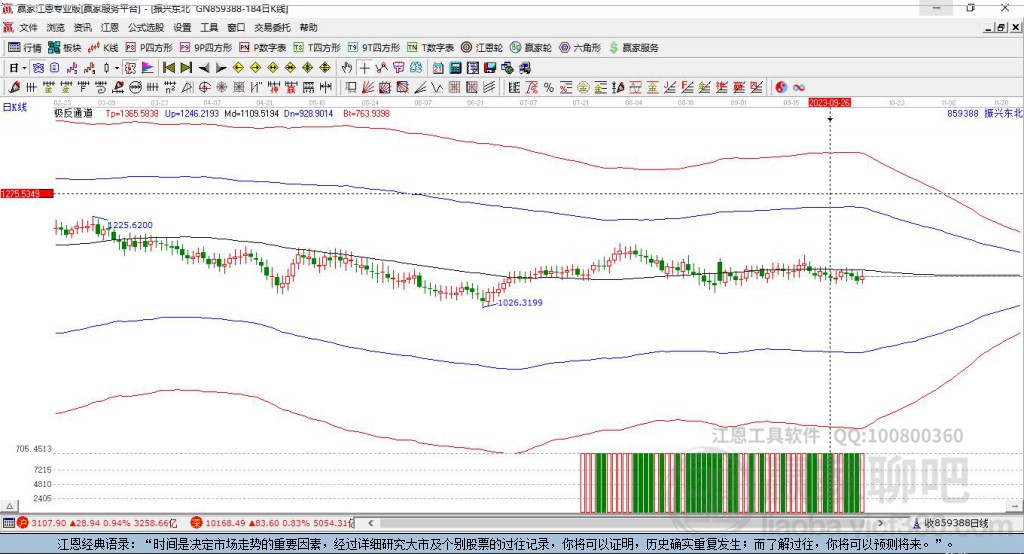Jump to first bar arrow icon
Viewport: 1024px width, 554px height.
[x=169, y=68]
